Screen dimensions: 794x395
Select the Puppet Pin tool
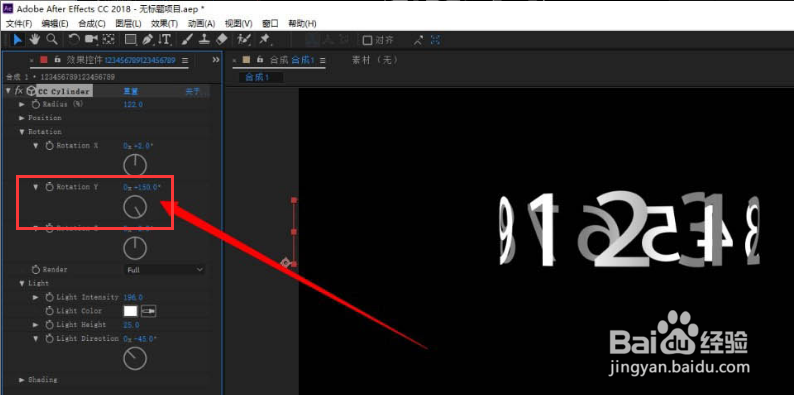coord(264,40)
